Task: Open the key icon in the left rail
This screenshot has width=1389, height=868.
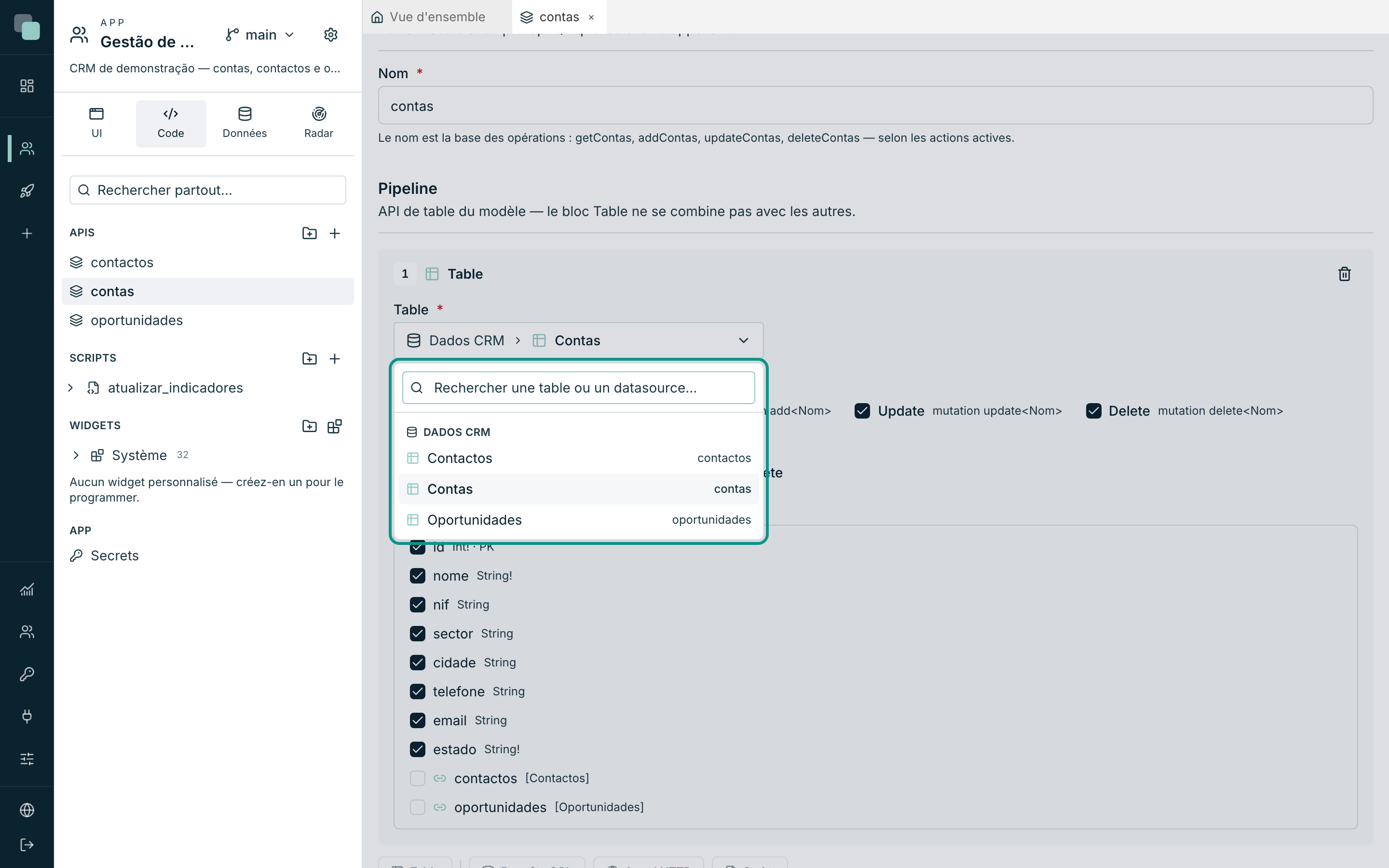Action: [27, 674]
